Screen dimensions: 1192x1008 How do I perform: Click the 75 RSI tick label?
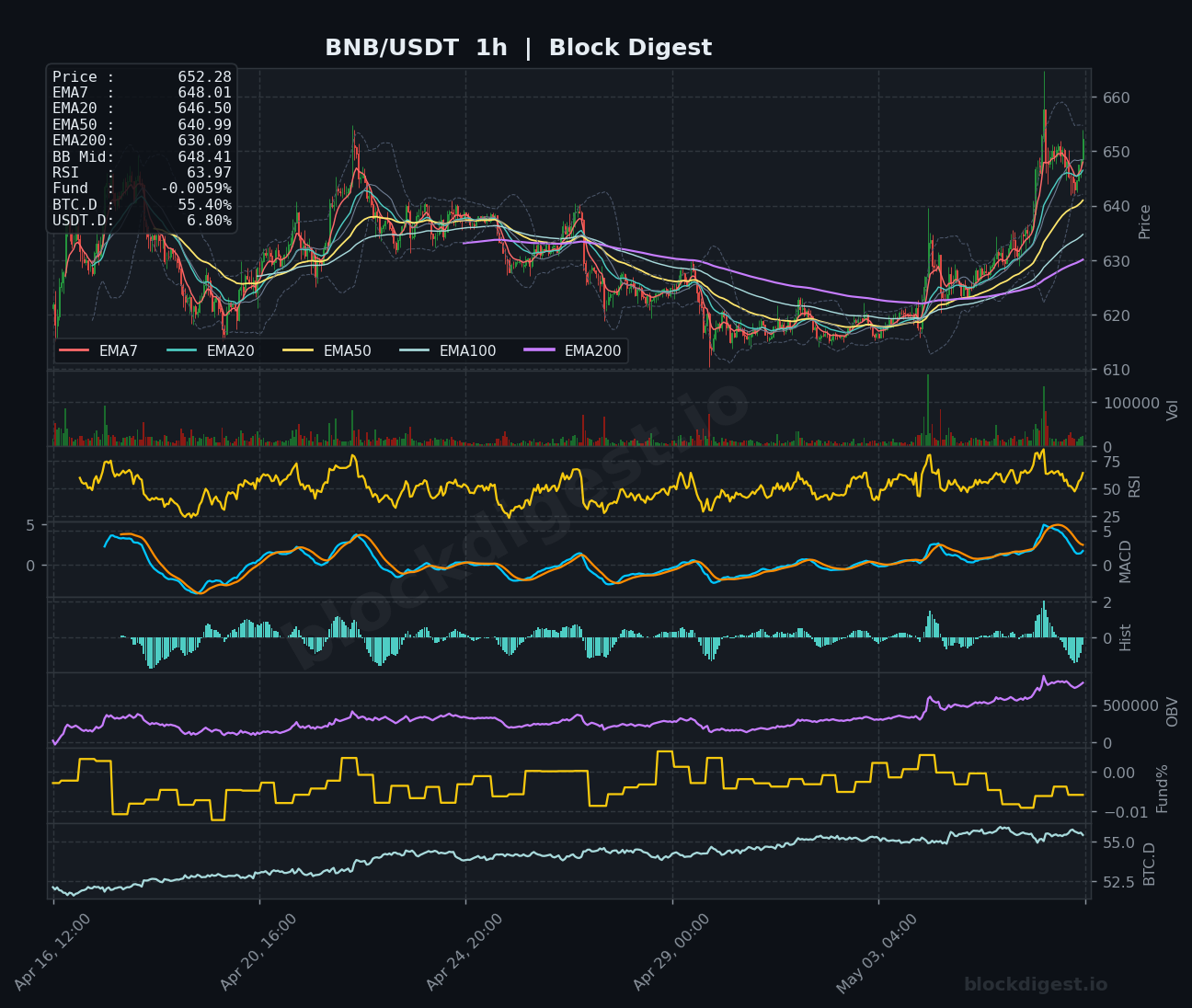click(1111, 462)
